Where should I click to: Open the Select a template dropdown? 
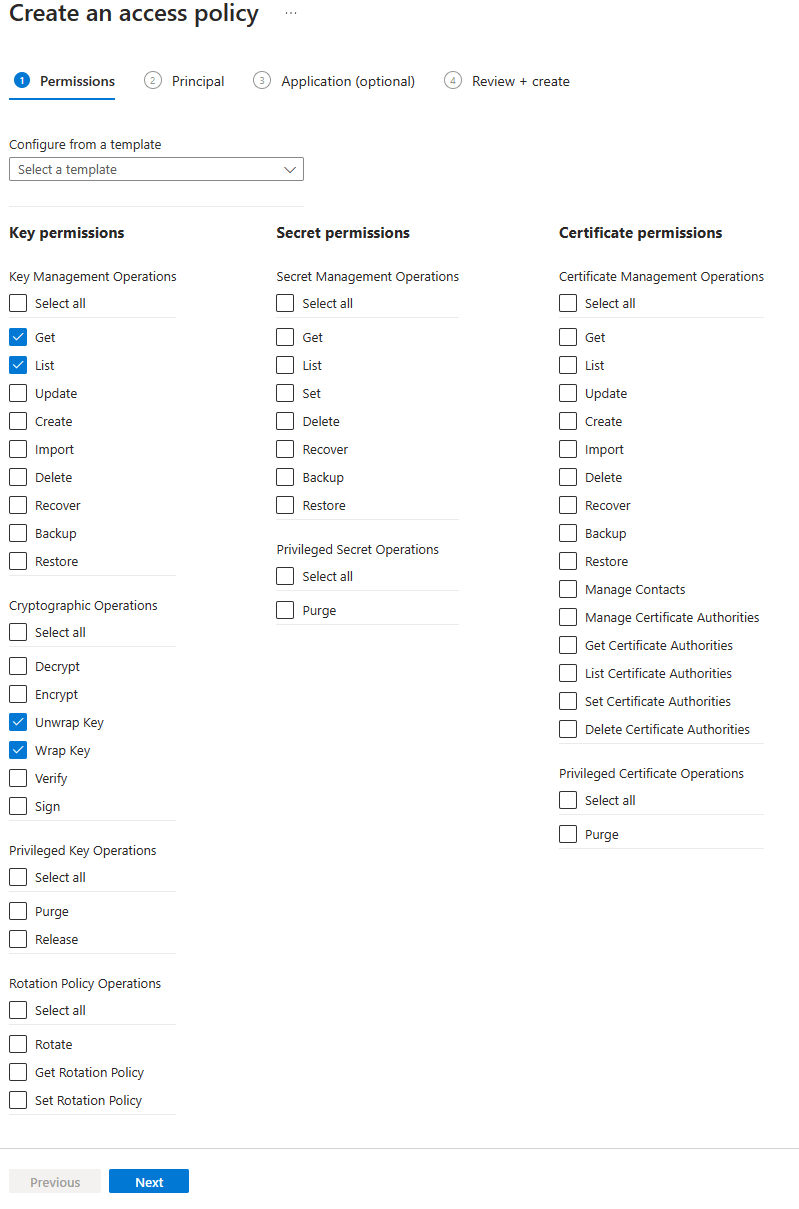(x=156, y=169)
